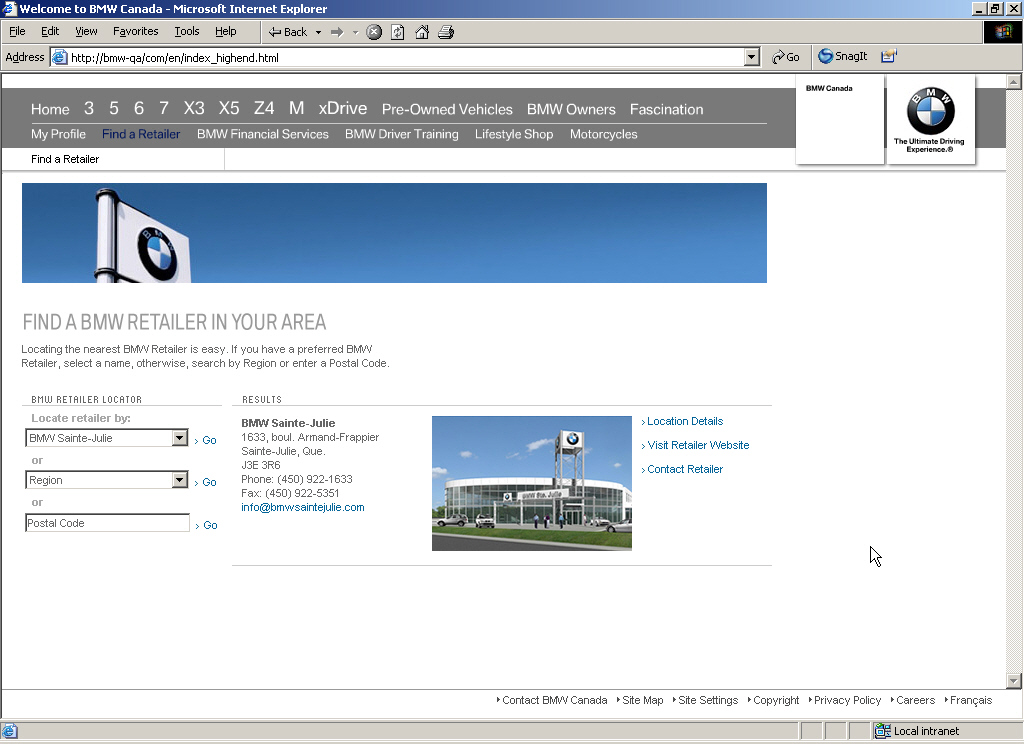Open Privacy Policy footer link
The width and height of the screenshot is (1024, 744).
[x=845, y=700]
